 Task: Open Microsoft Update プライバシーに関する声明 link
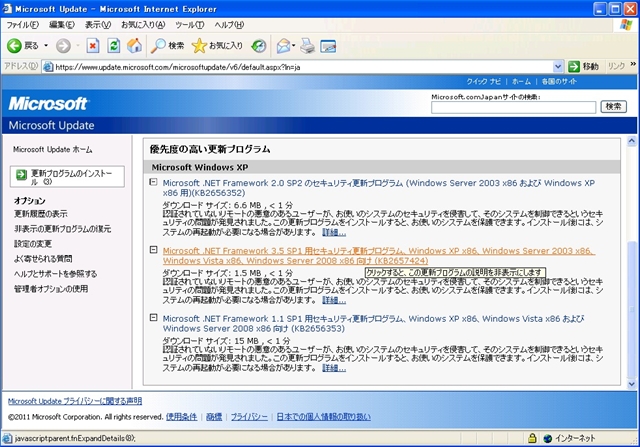click(x=75, y=401)
